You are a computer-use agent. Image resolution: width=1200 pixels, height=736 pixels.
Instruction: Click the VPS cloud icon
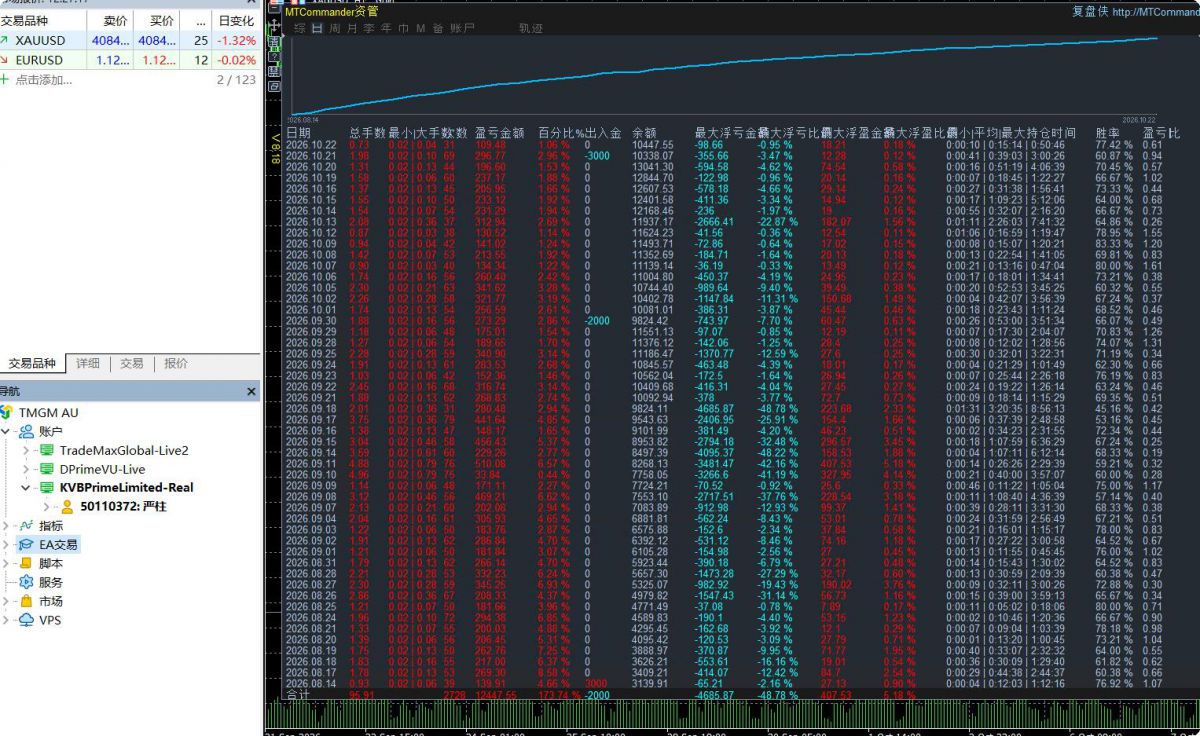point(26,621)
